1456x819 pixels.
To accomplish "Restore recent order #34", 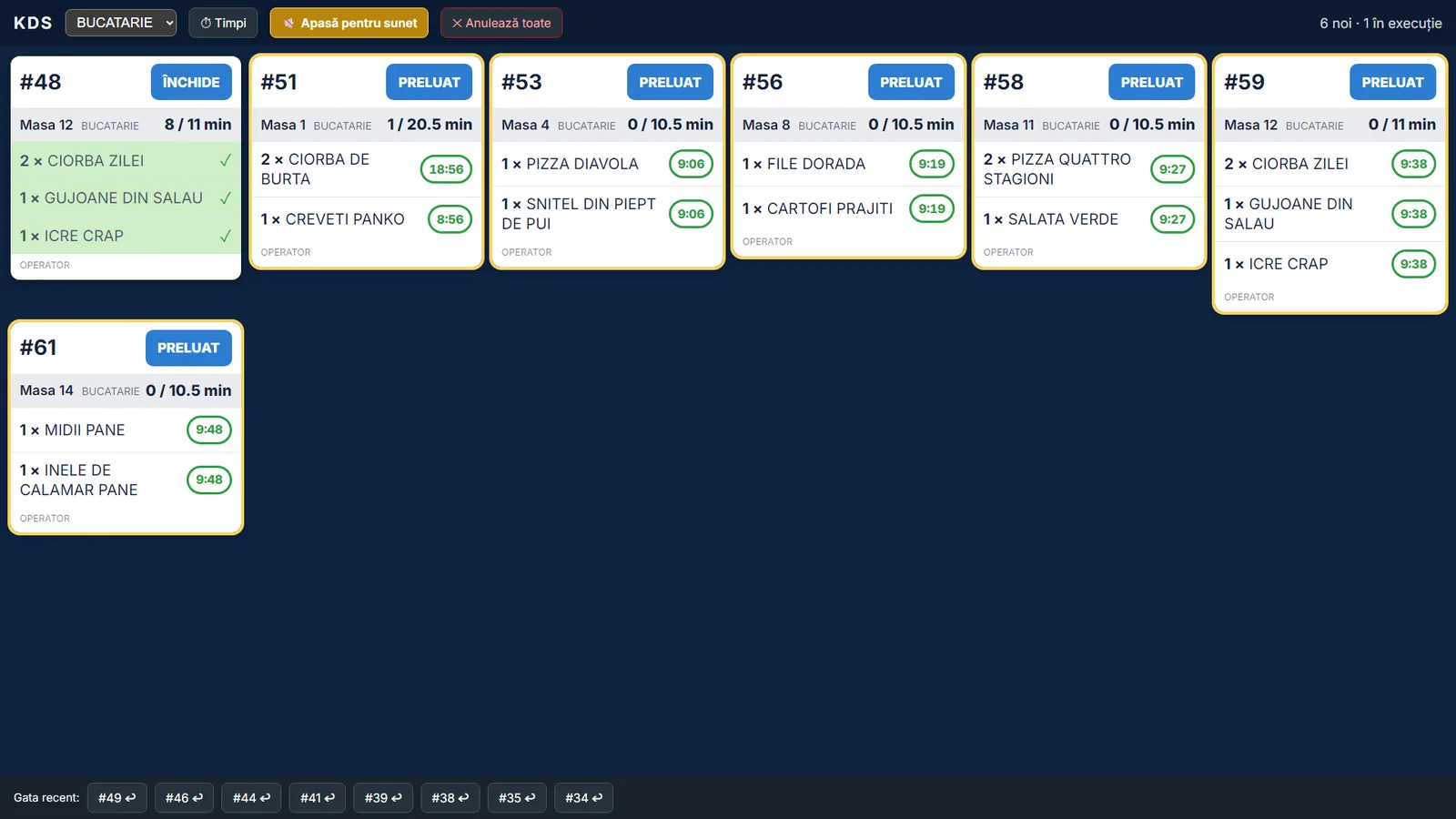I will coord(583,798).
